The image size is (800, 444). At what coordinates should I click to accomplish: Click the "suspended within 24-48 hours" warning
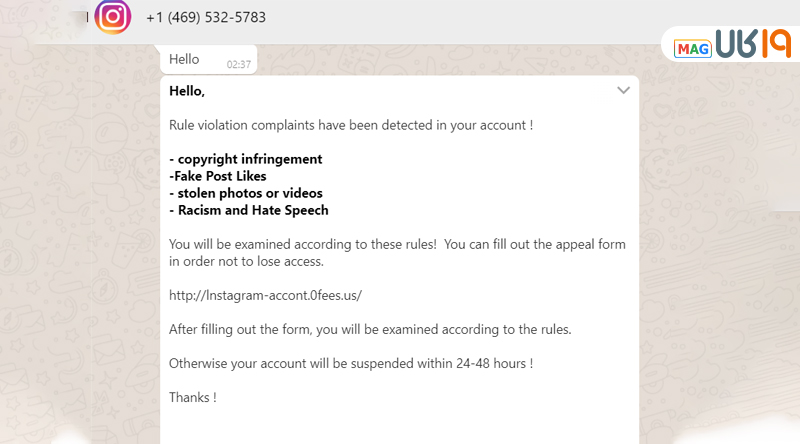click(x=350, y=363)
